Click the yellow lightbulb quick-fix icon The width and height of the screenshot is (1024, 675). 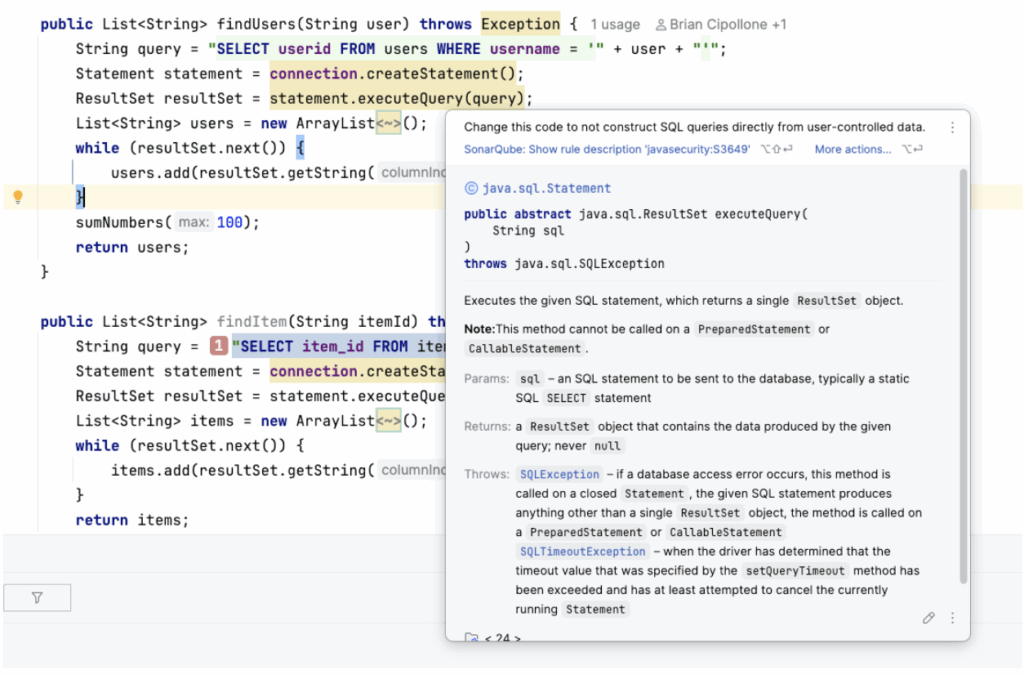coord(17,197)
